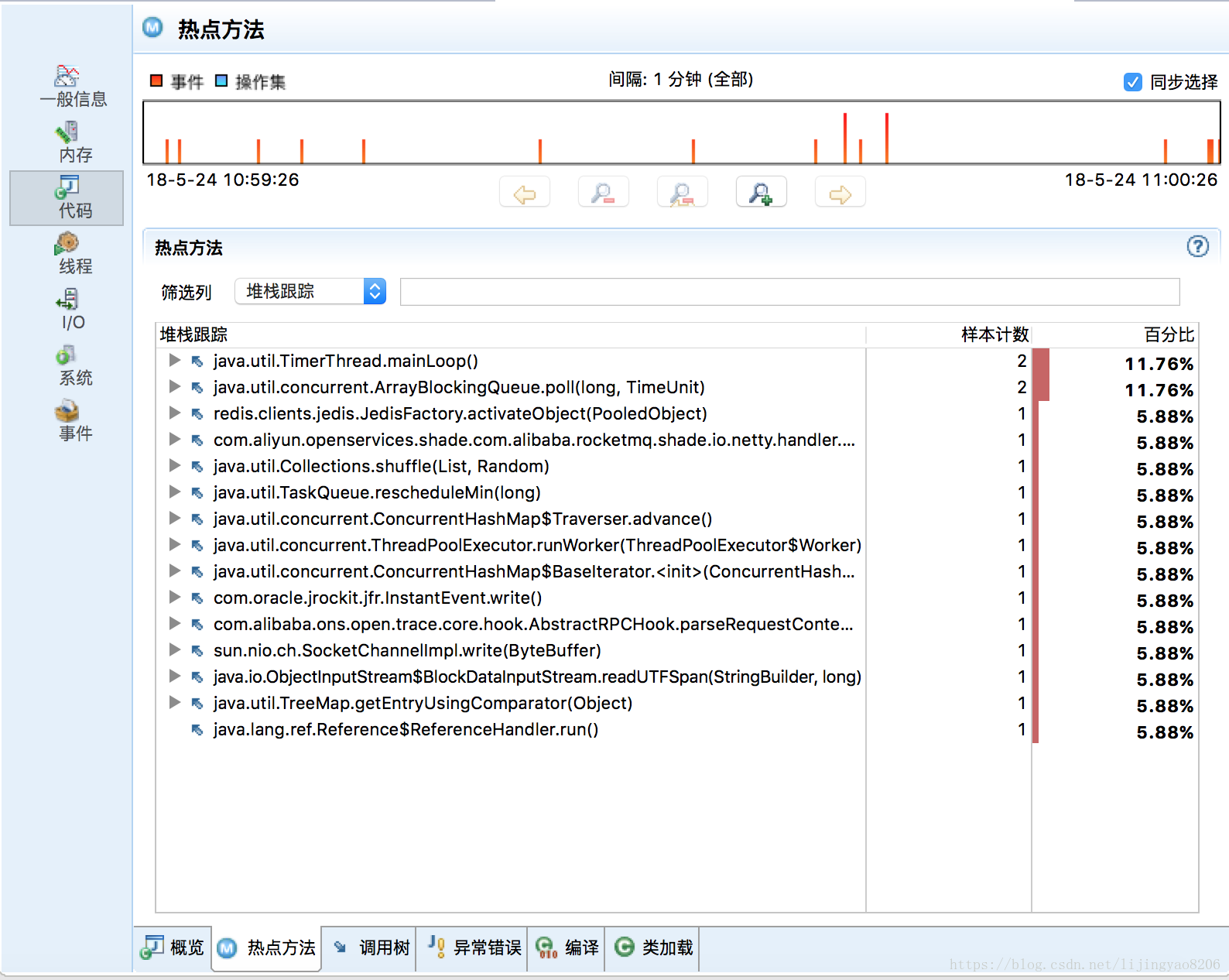Expand AbstractRPCHook.parseRequestContent row
The height and width of the screenshot is (980, 1229).
click(x=175, y=623)
